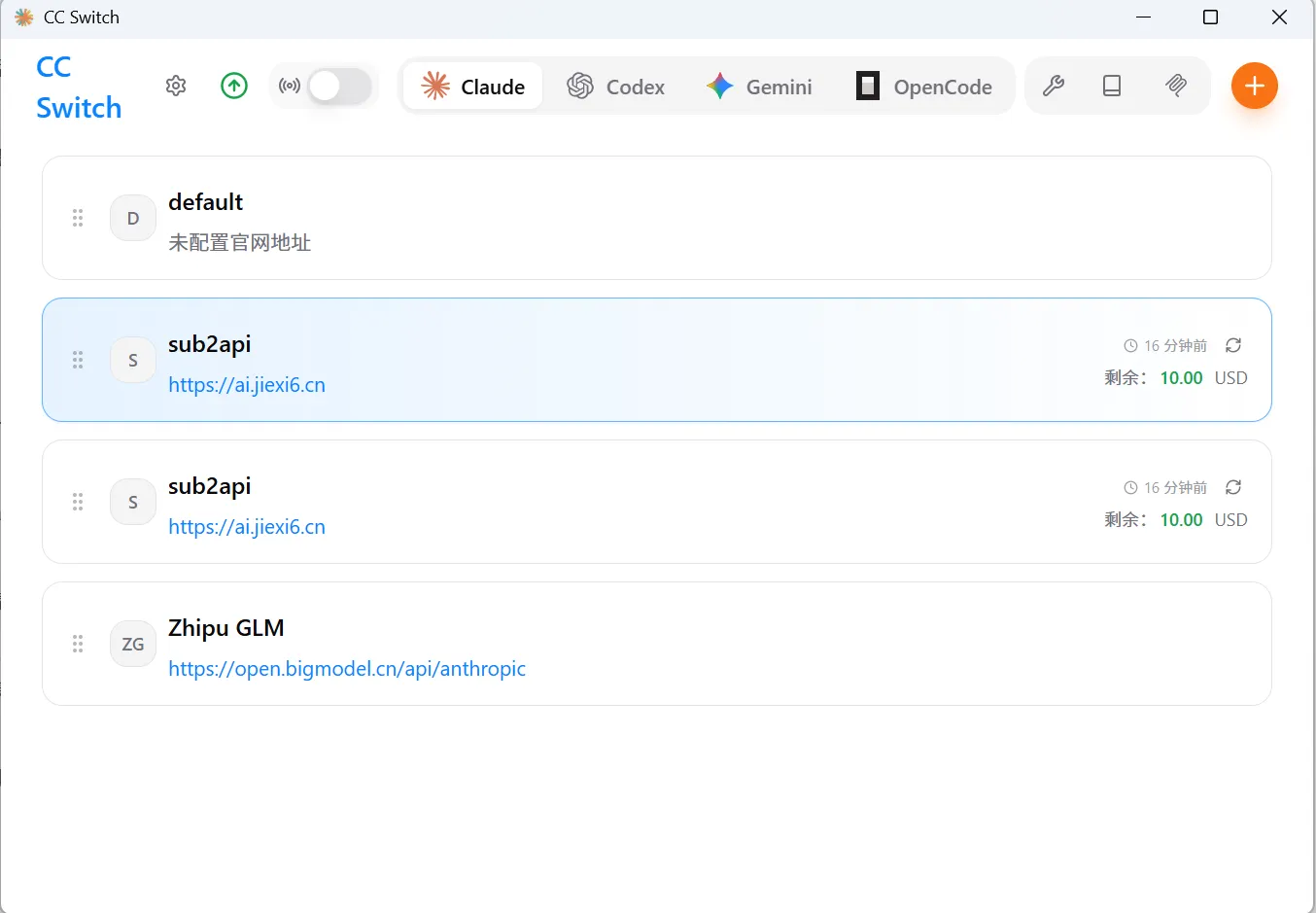
Task: Click the ZG avatar badge
Action: (x=133, y=644)
